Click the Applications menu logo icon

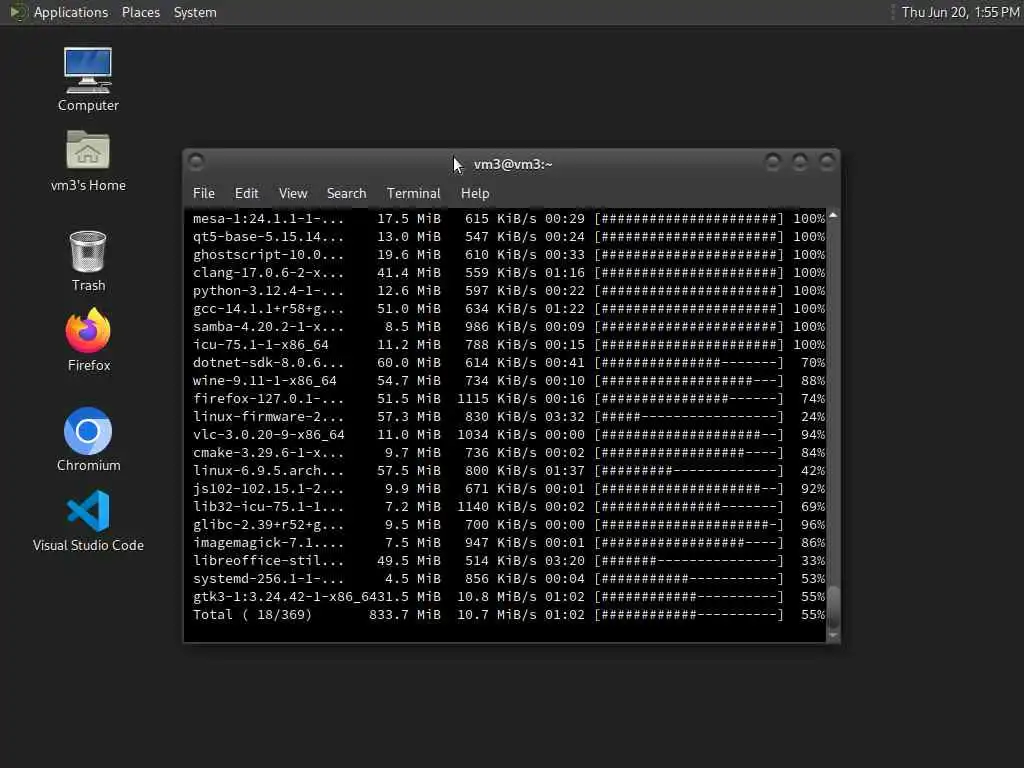[x=18, y=12]
